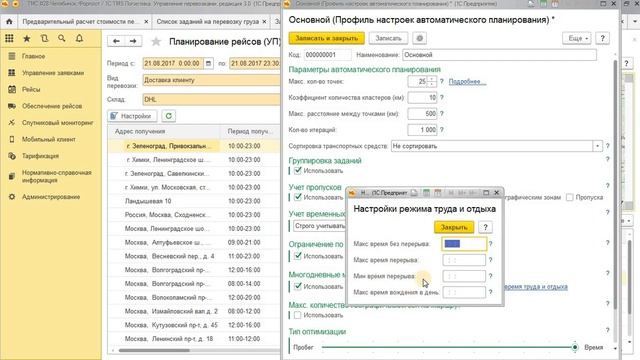Toggle Использовать under Ограничение по

[298, 256]
